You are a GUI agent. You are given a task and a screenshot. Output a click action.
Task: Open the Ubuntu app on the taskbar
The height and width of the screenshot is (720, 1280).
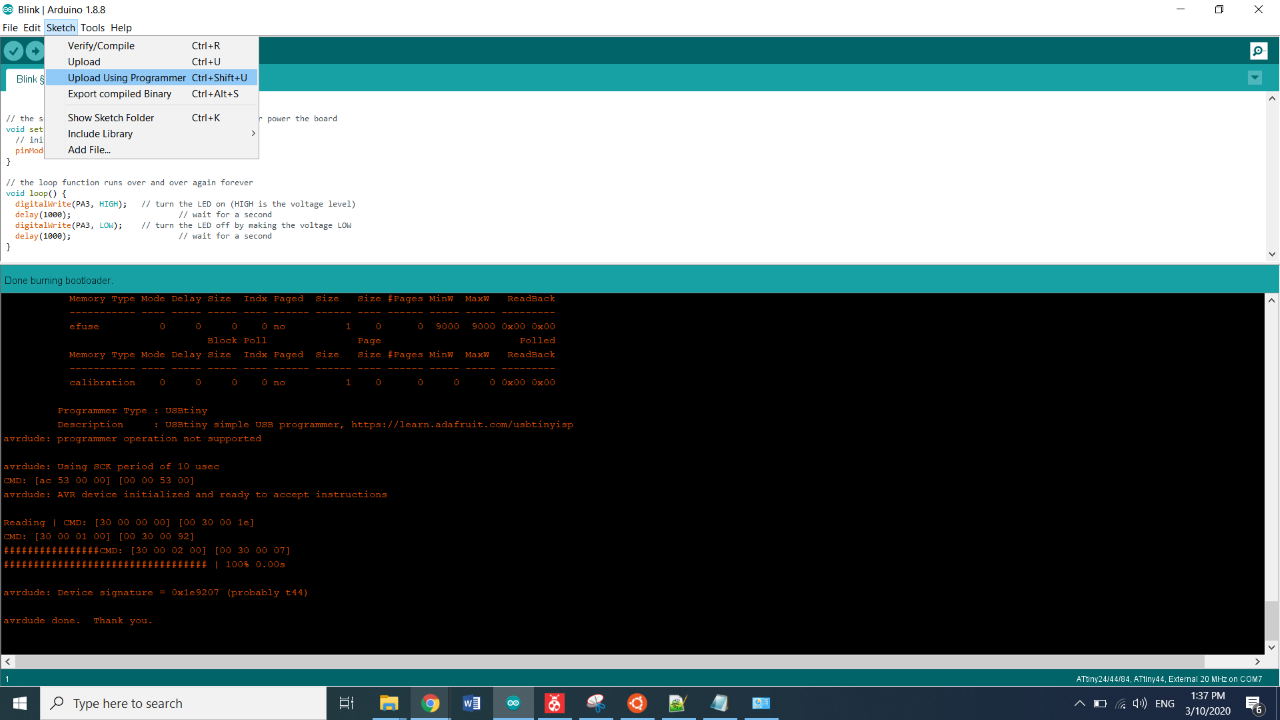click(637, 704)
